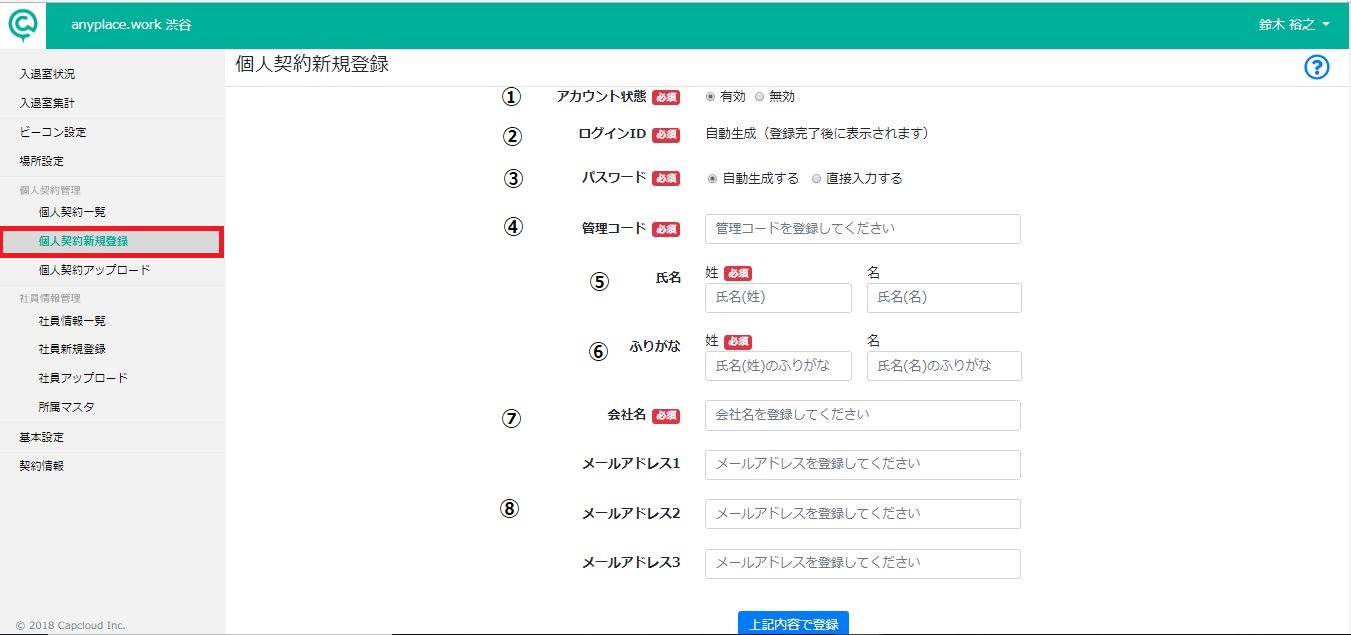
Task: Select the 無効 account status radio button
Action: tap(759, 97)
